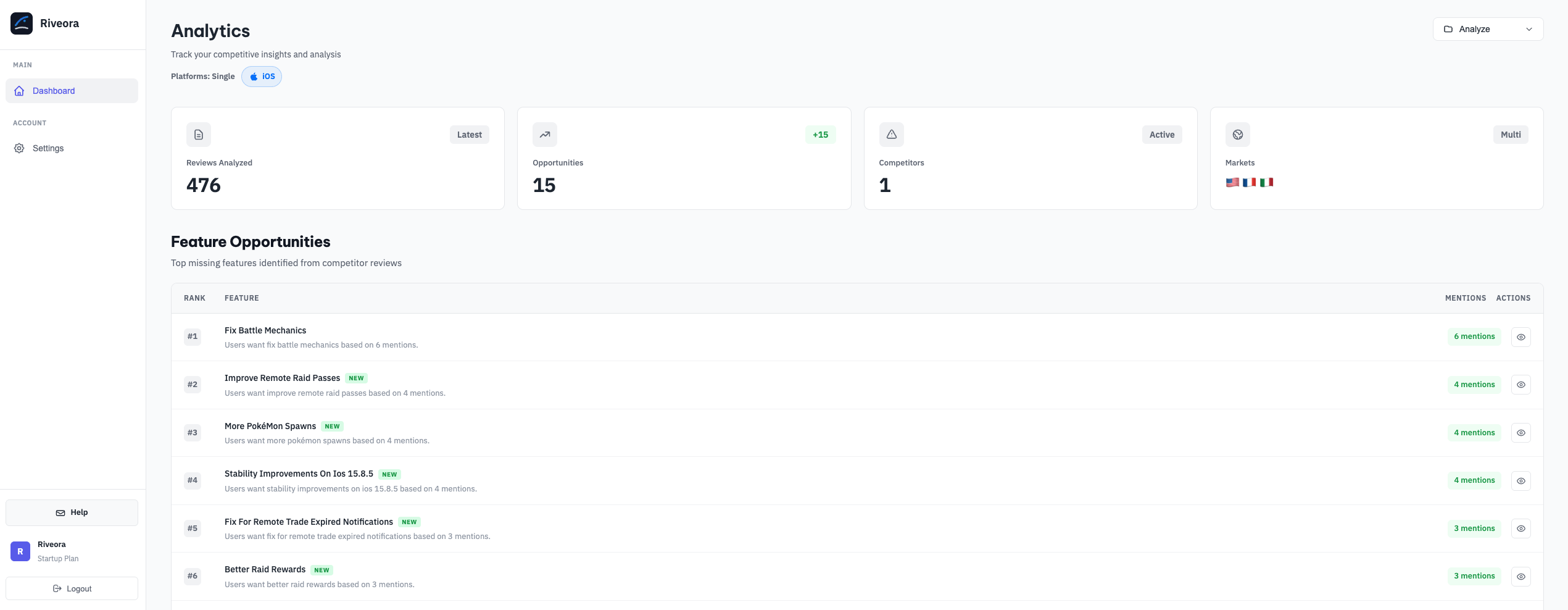Screen dimensions: 1568x610
Task: Click the Apple icon in the iOS platform badge
Action: click(253, 76)
